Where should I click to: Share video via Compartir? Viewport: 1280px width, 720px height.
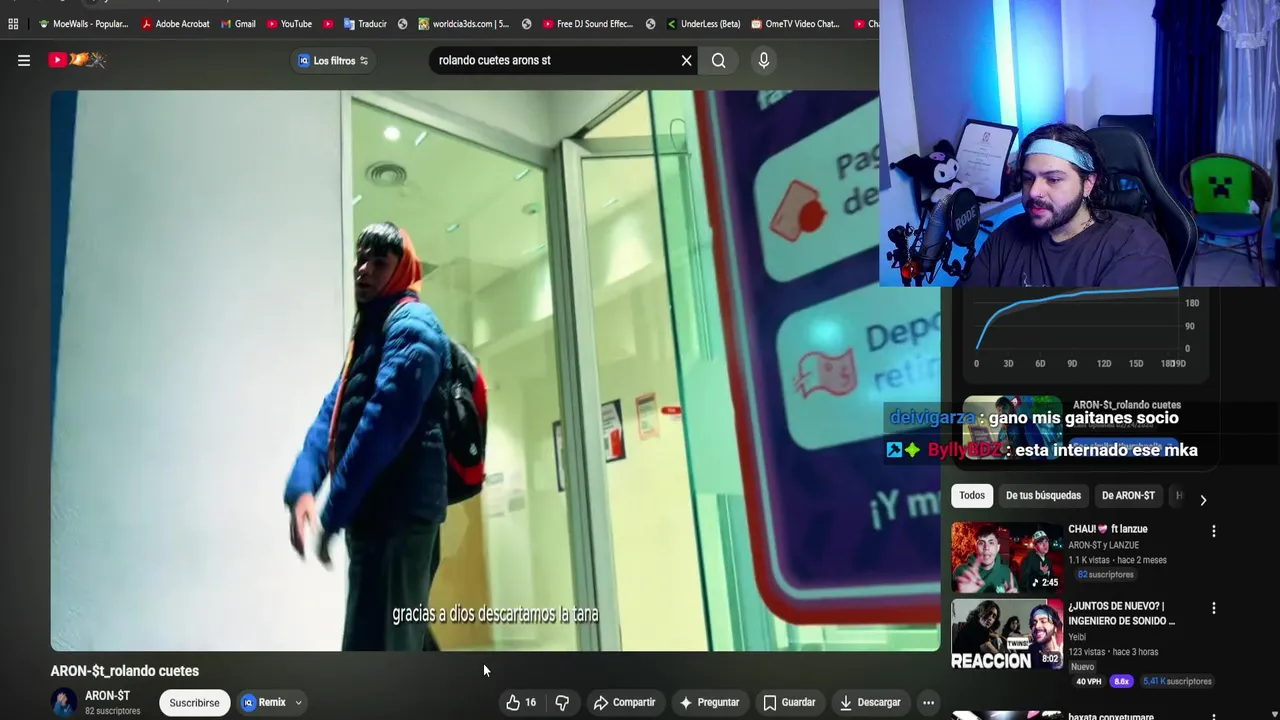[624, 703]
